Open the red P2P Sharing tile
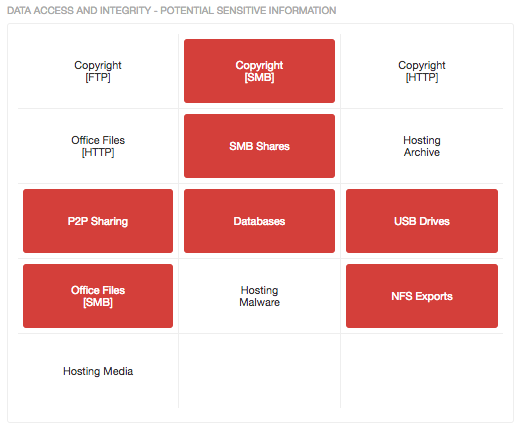The width and height of the screenshot is (517, 428). 98,221
